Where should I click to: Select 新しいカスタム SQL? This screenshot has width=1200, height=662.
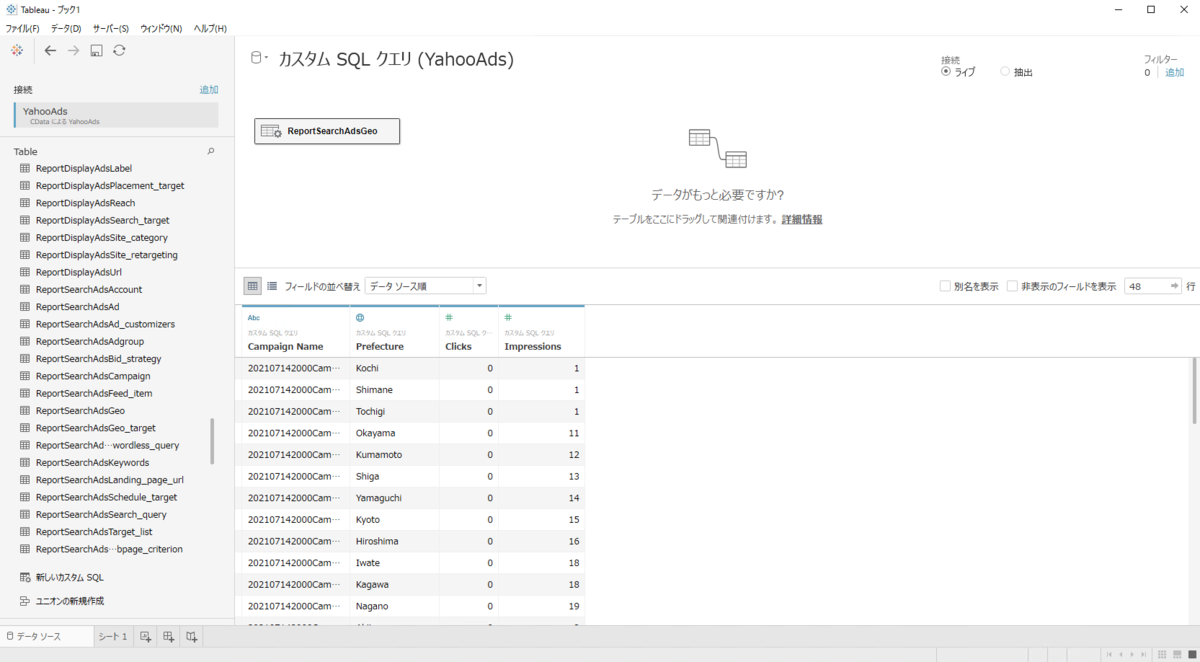[68, 577]
